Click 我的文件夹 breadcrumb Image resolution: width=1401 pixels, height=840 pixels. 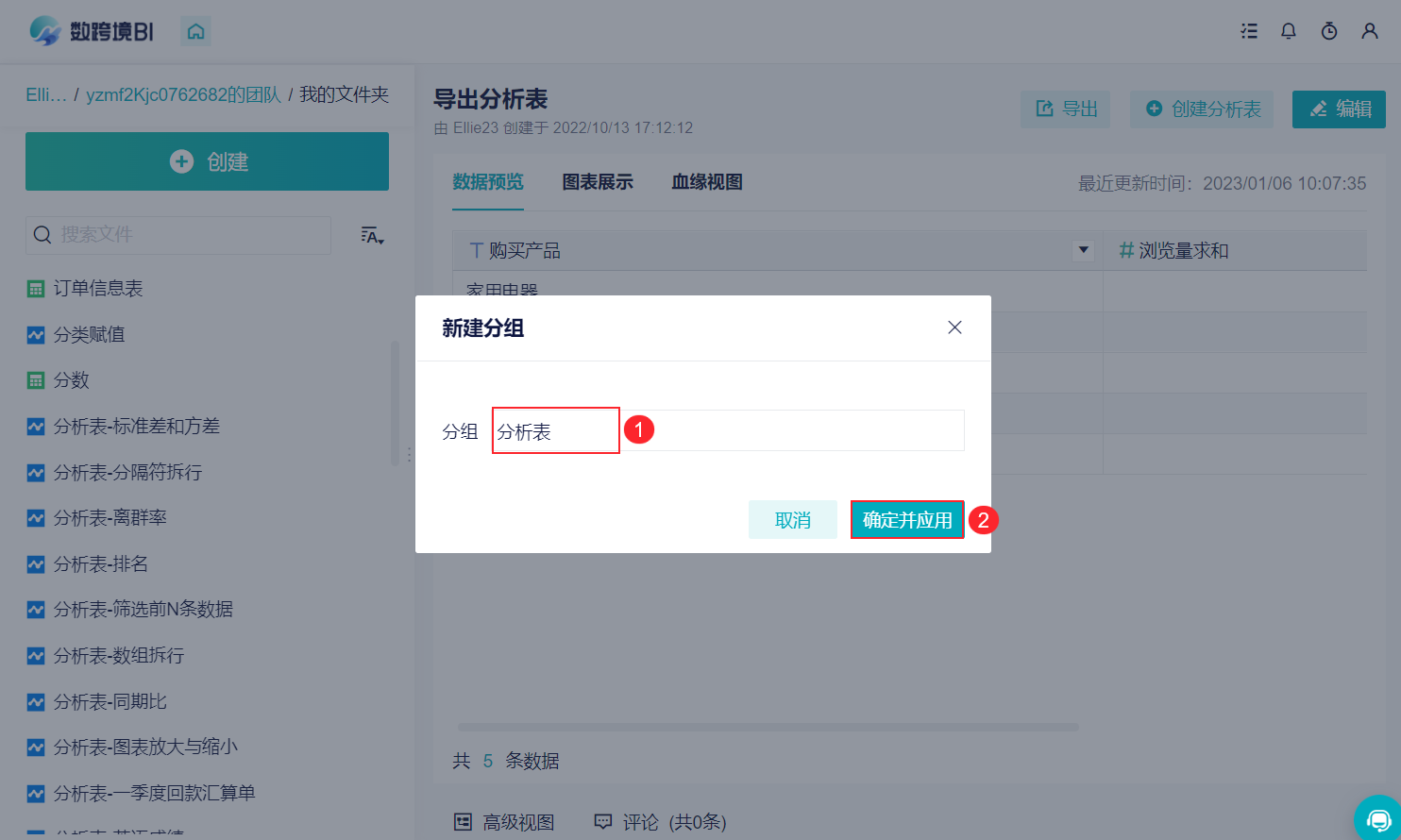coord(345,95)
